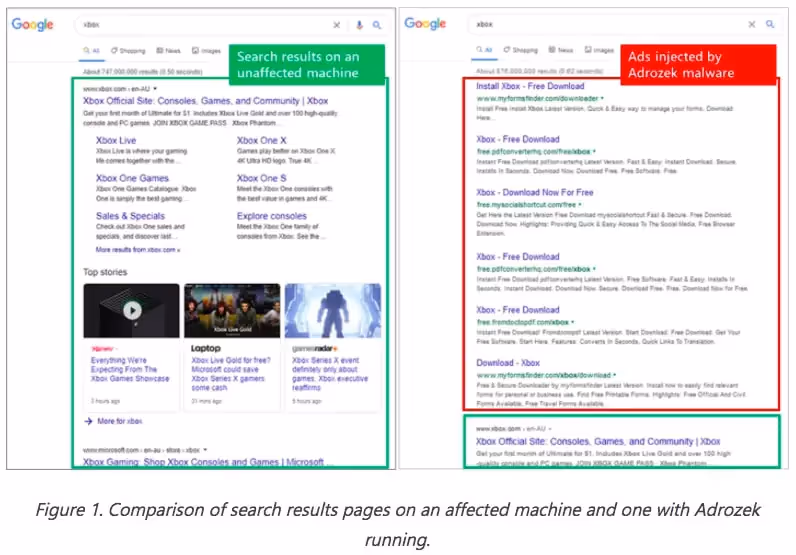Viewport: 796px width, 555px height.
Task: Open the Xbox Live Gold story thumbnail
Action: click(x=232, y=310)
